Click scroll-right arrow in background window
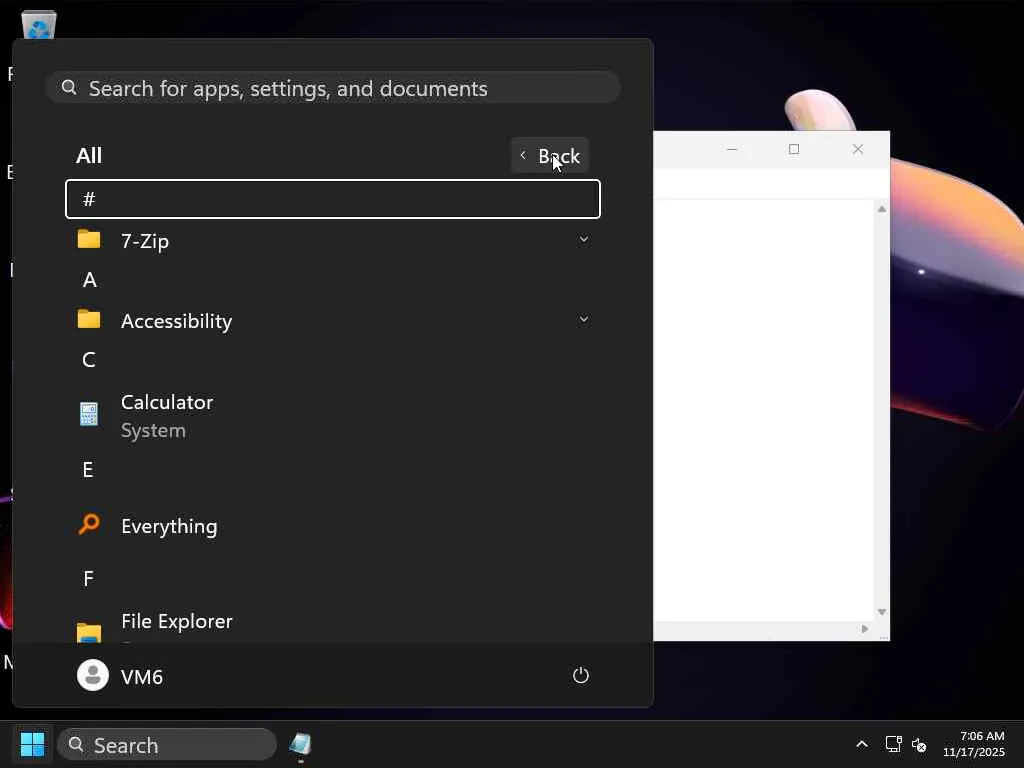 [865, 629]
